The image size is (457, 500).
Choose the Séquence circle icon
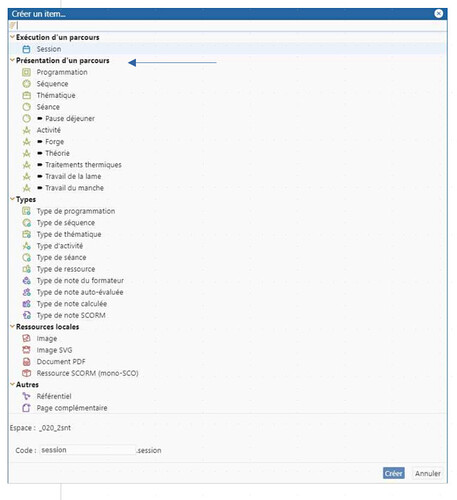[26, 84]
